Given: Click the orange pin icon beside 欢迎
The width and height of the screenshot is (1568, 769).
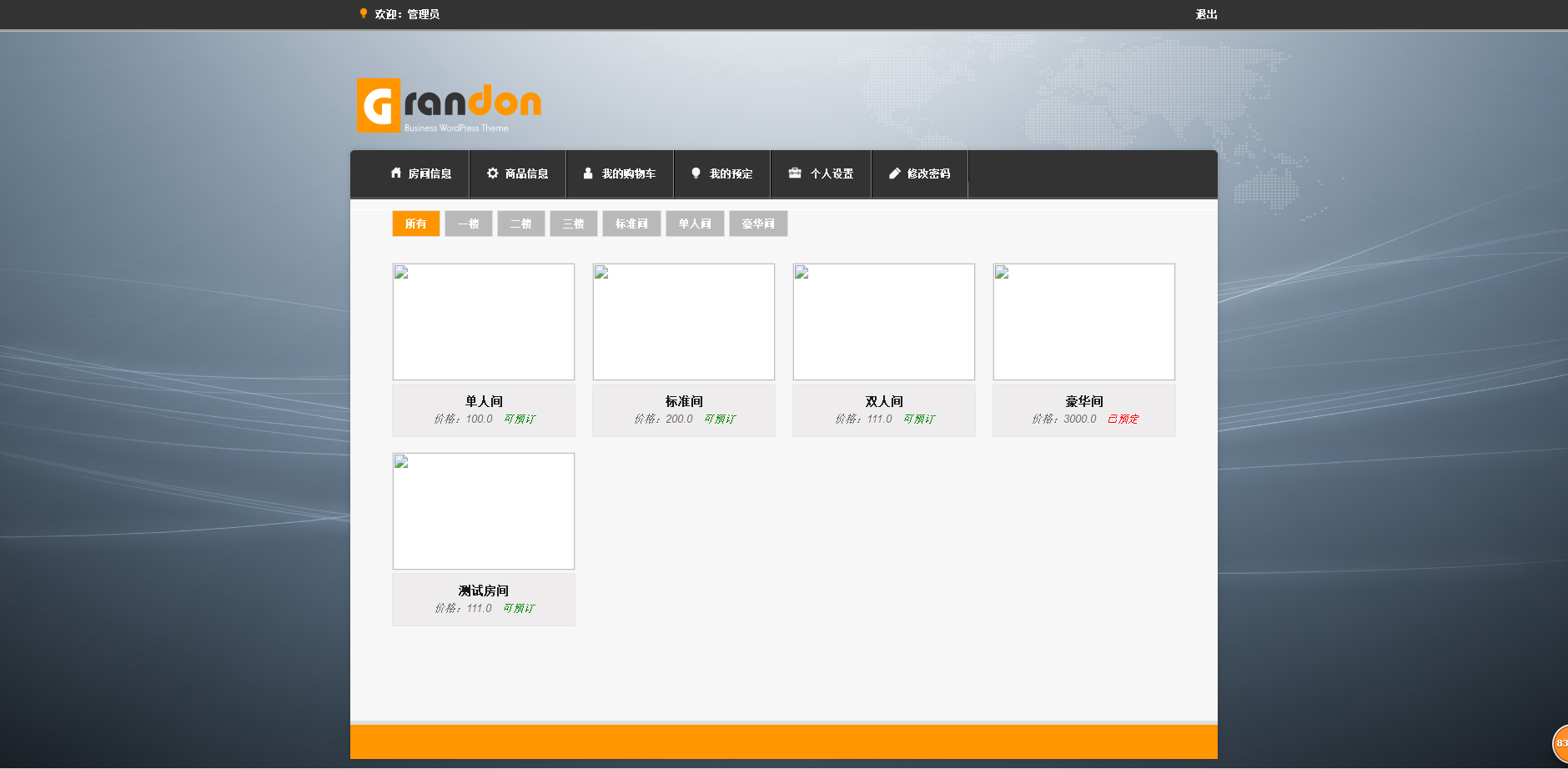Looking at the screenshot, I should pos(364,13).
